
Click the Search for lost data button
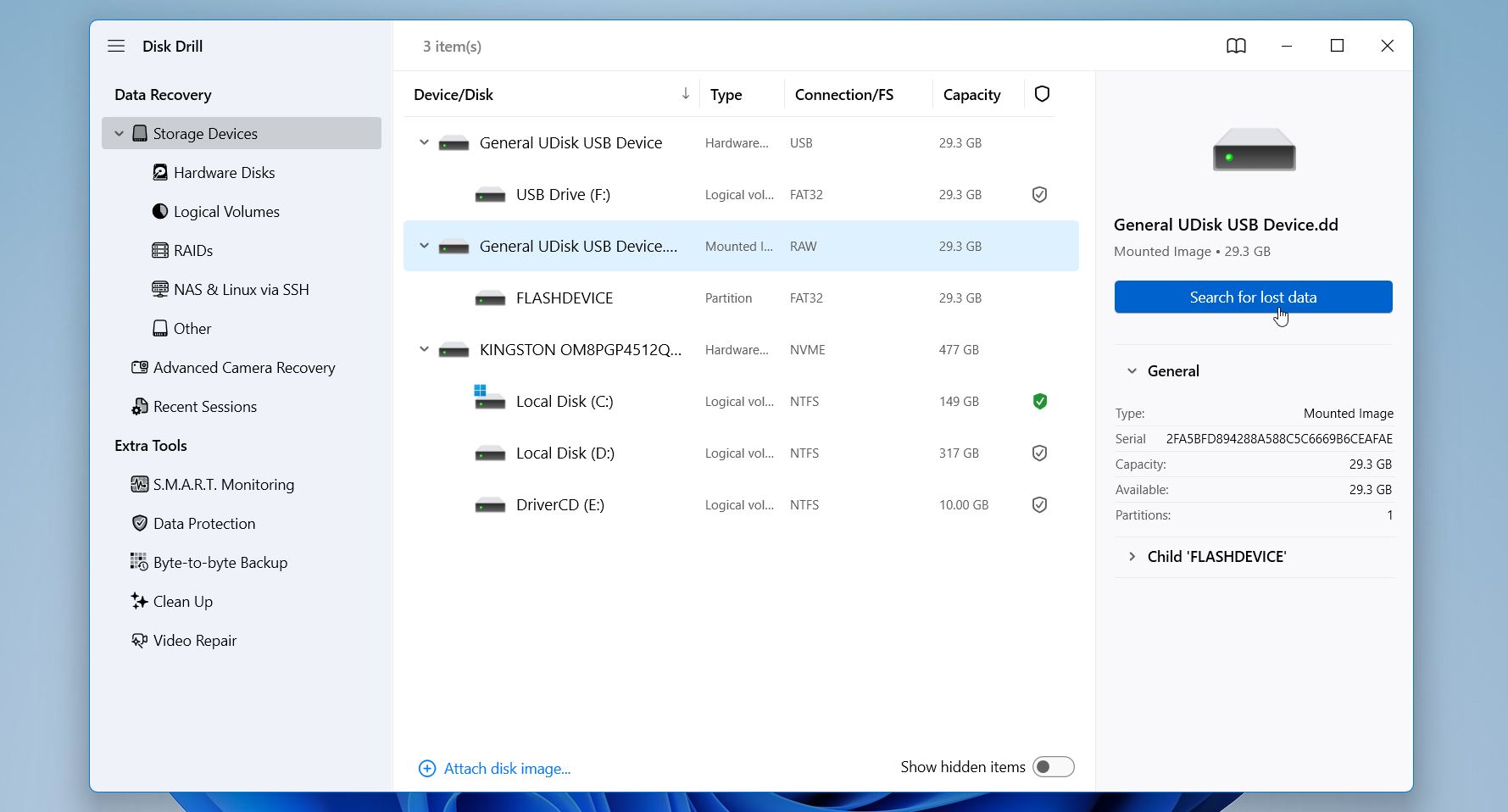click(x=1252, y=297)
